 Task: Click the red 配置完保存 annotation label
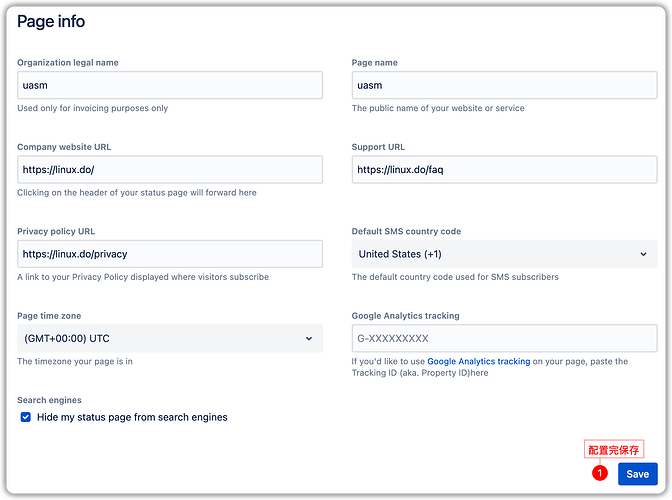point(614,450)
